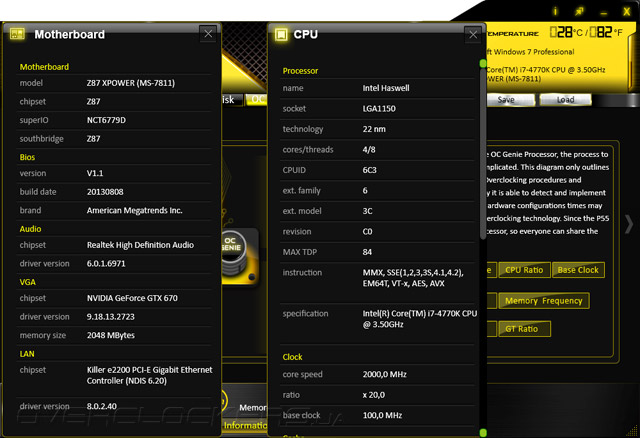The image size is (640, 438).
Task: Click the Processor section heading
Action: (300, 71)
